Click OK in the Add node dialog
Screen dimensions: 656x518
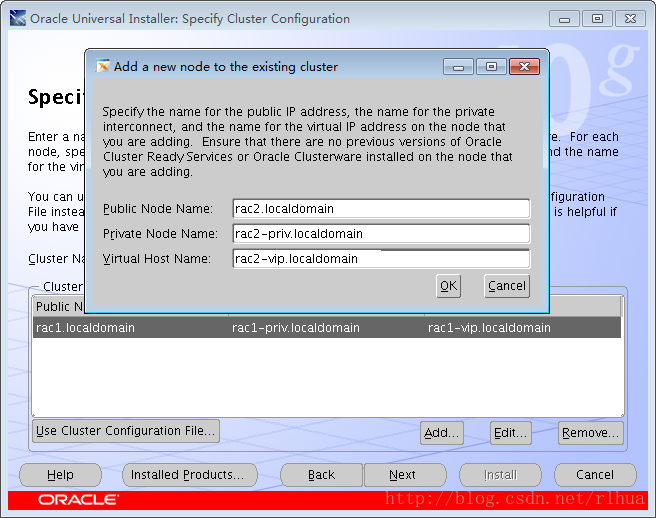448,286
